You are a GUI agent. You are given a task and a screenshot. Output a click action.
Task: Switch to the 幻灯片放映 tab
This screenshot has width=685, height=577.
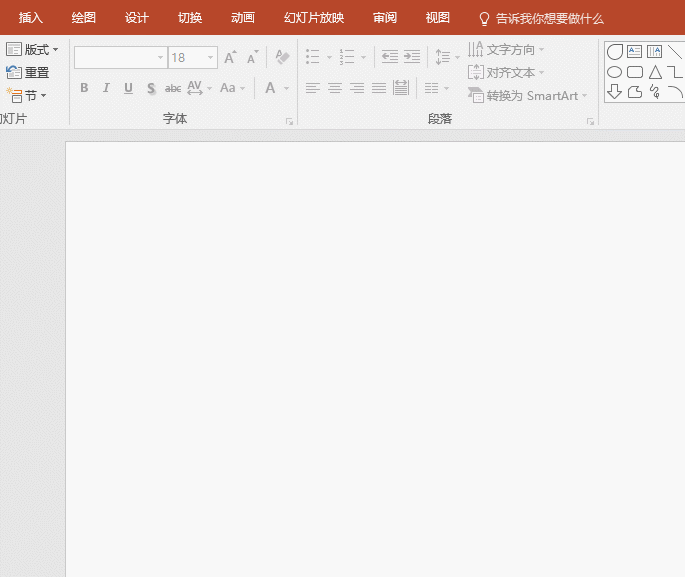[x=314, y=18]
